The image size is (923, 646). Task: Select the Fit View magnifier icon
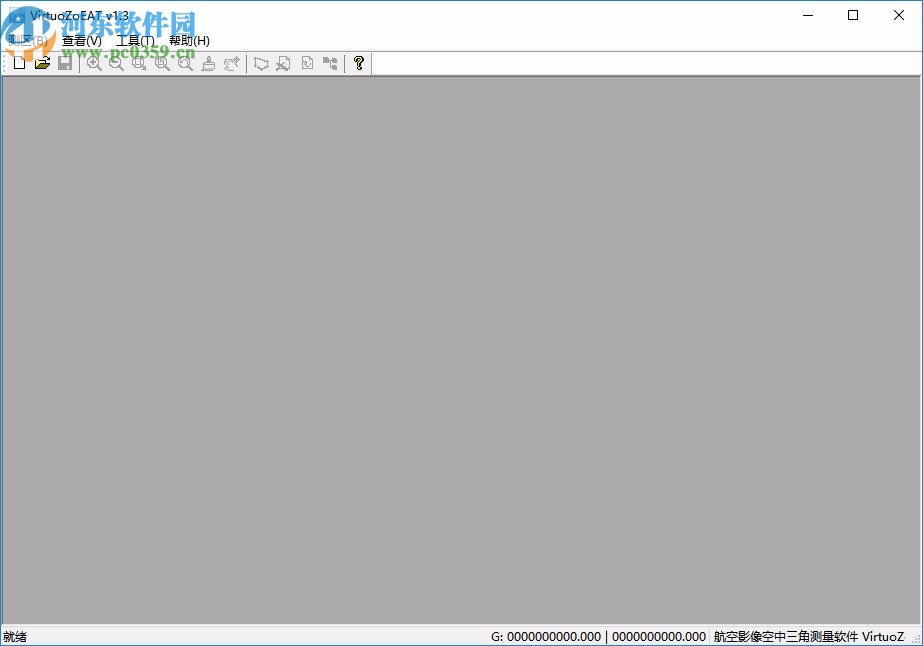[x=185, y=62]
